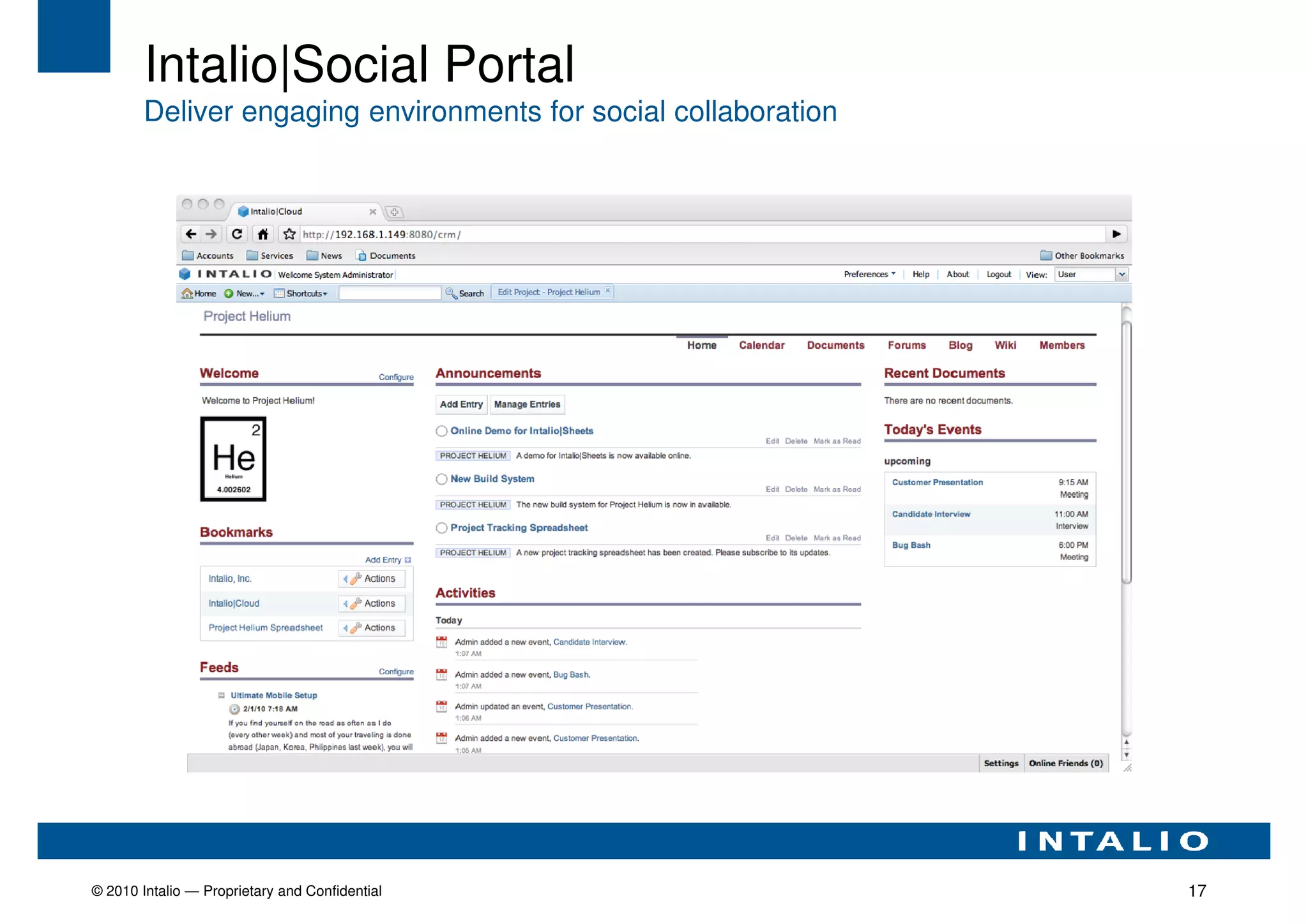The height and width of the screenshot is (924, 1308).
Task: Switch to the Documents project tab
Action: (835, 345)
